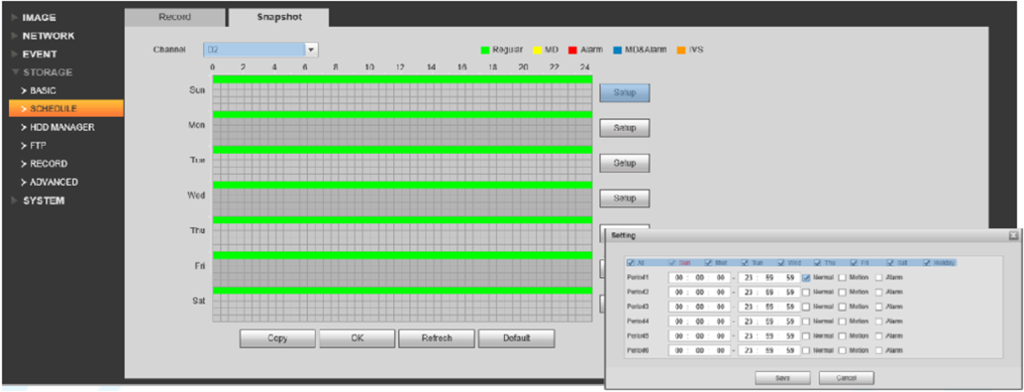Screen dimensions: 1024x392
Task: Restore schedule with Default button
Action: (x=517, y=338)
